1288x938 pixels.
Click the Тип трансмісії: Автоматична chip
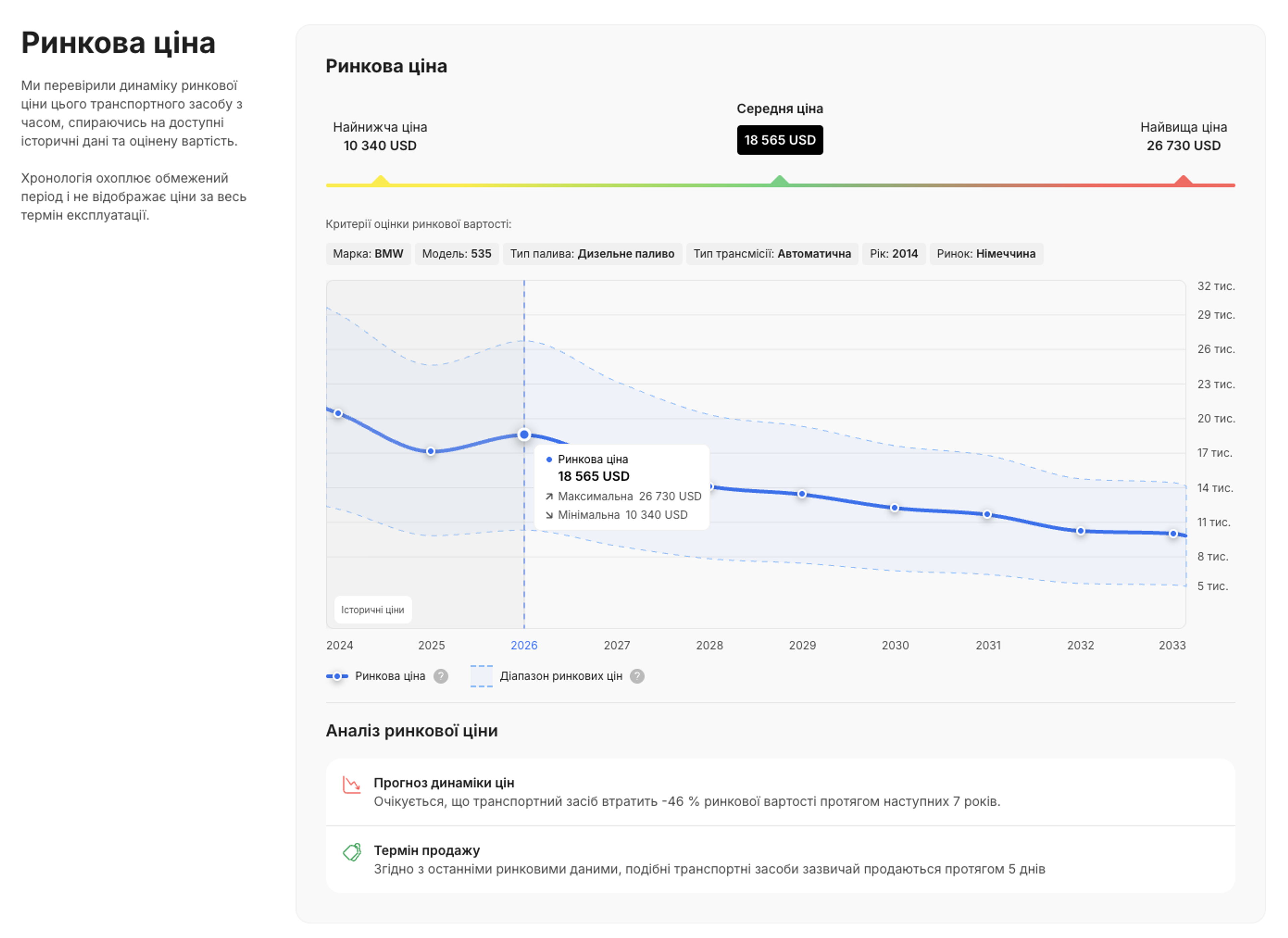click(772, 254)
